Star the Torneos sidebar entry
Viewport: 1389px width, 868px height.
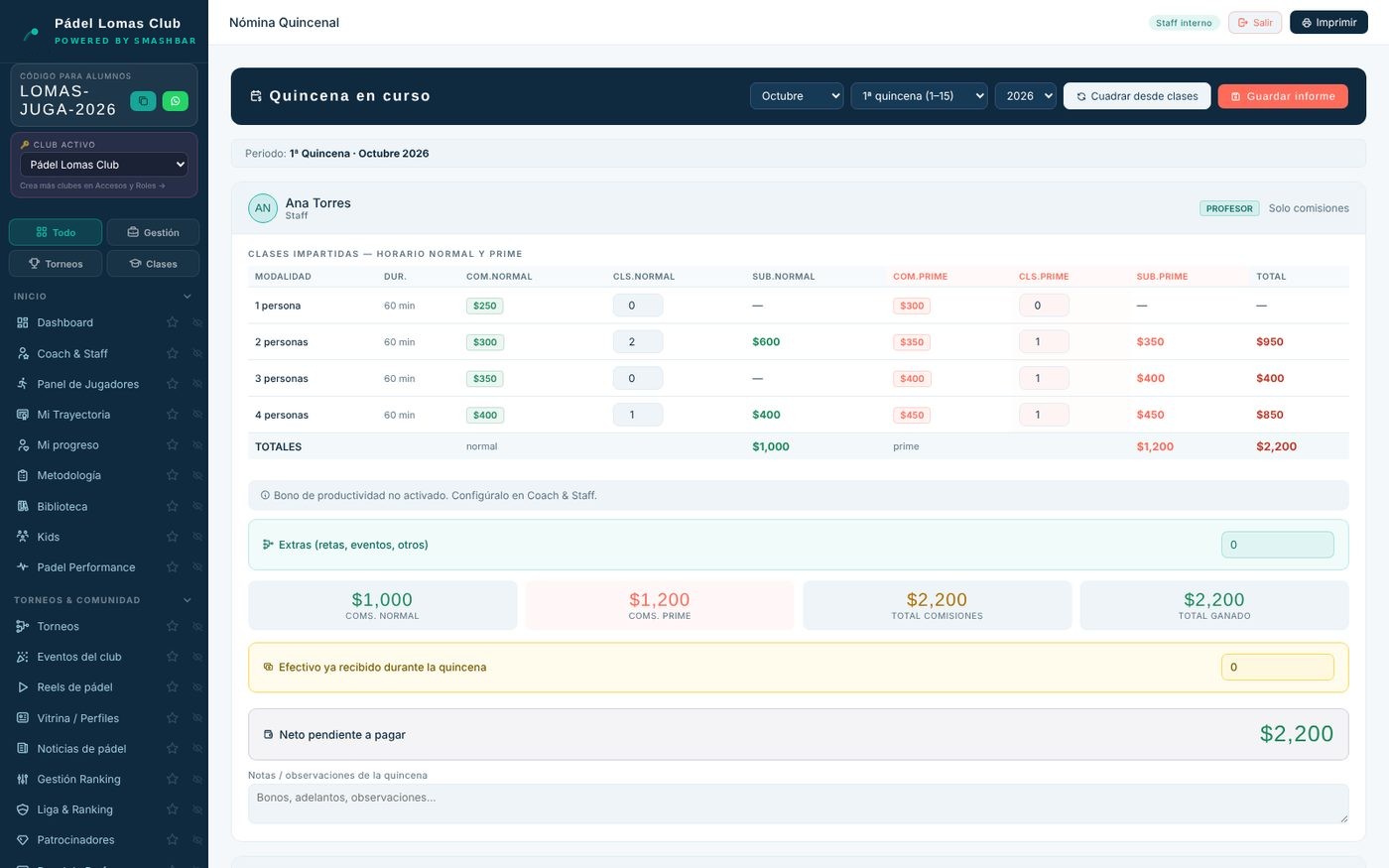click(172, 626)
